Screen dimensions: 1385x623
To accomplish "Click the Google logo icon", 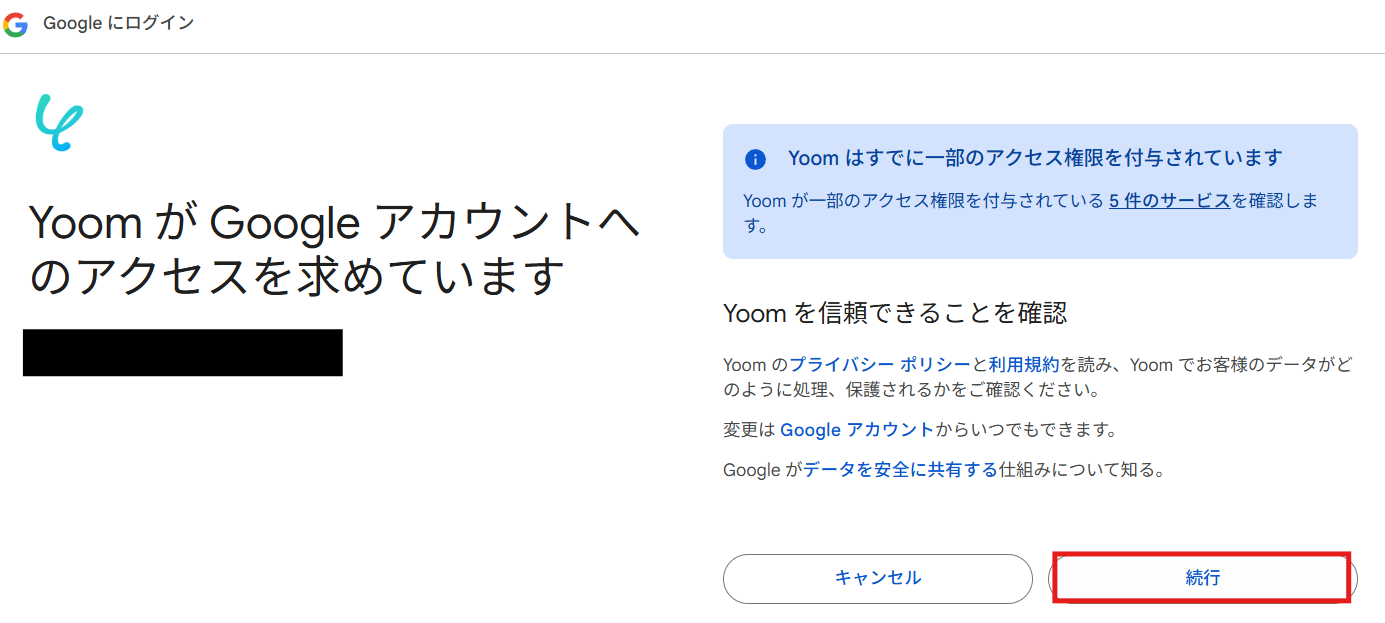I will coord(15,24).
